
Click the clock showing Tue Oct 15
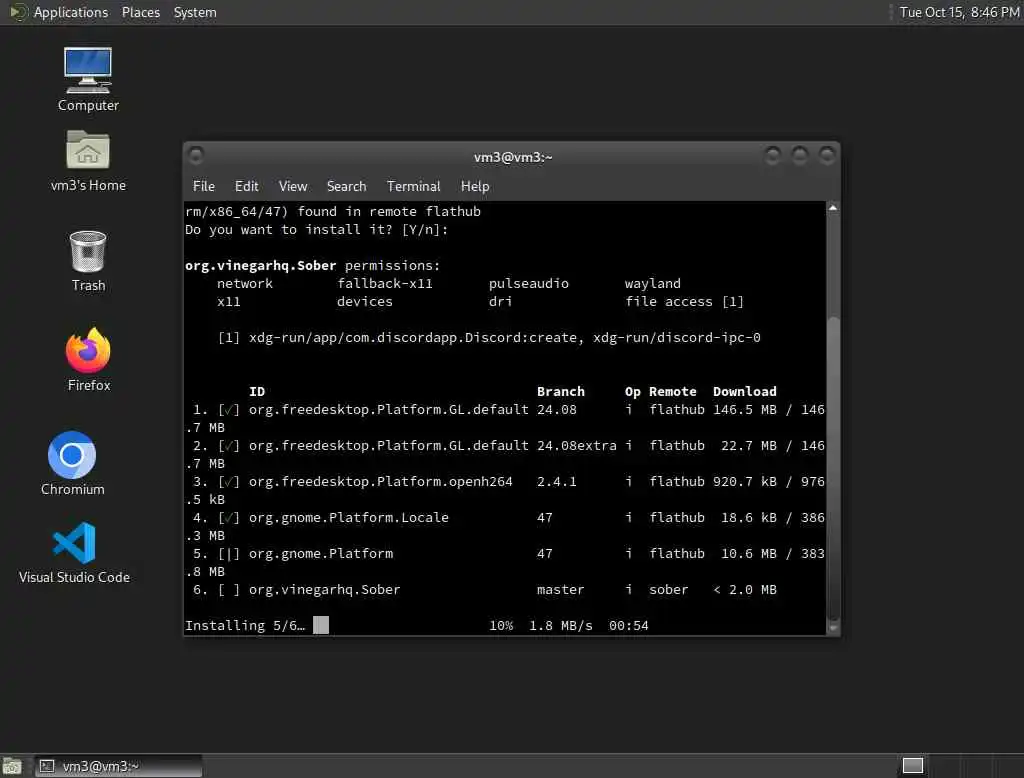959,12
